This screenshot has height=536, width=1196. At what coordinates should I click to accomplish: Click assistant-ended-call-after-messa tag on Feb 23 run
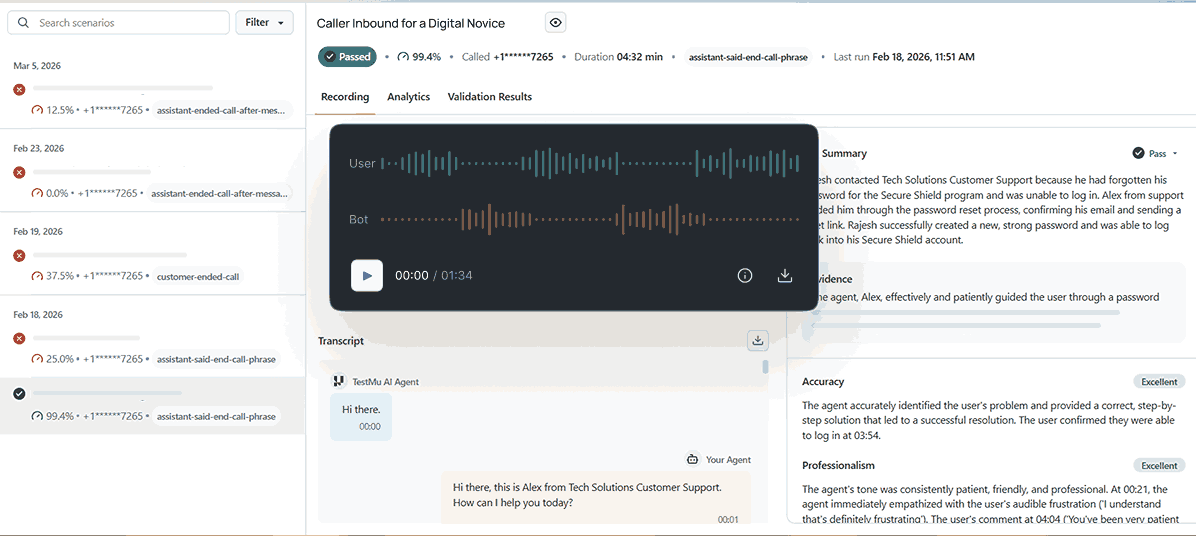(x=219, y=194)
